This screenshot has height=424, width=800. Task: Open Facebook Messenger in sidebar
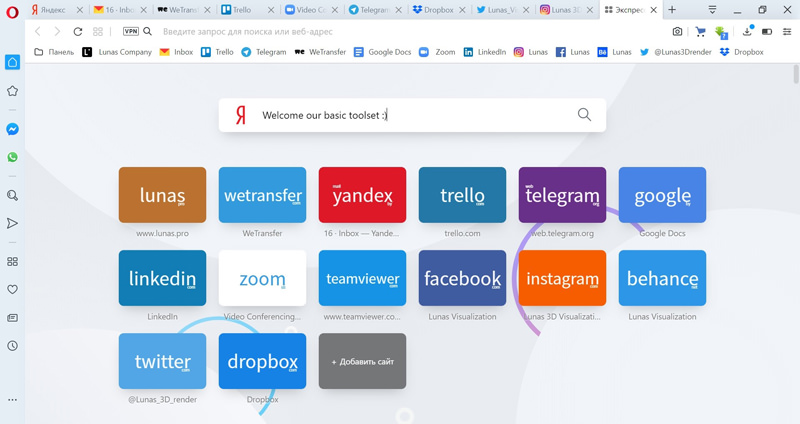pos(12,129)
